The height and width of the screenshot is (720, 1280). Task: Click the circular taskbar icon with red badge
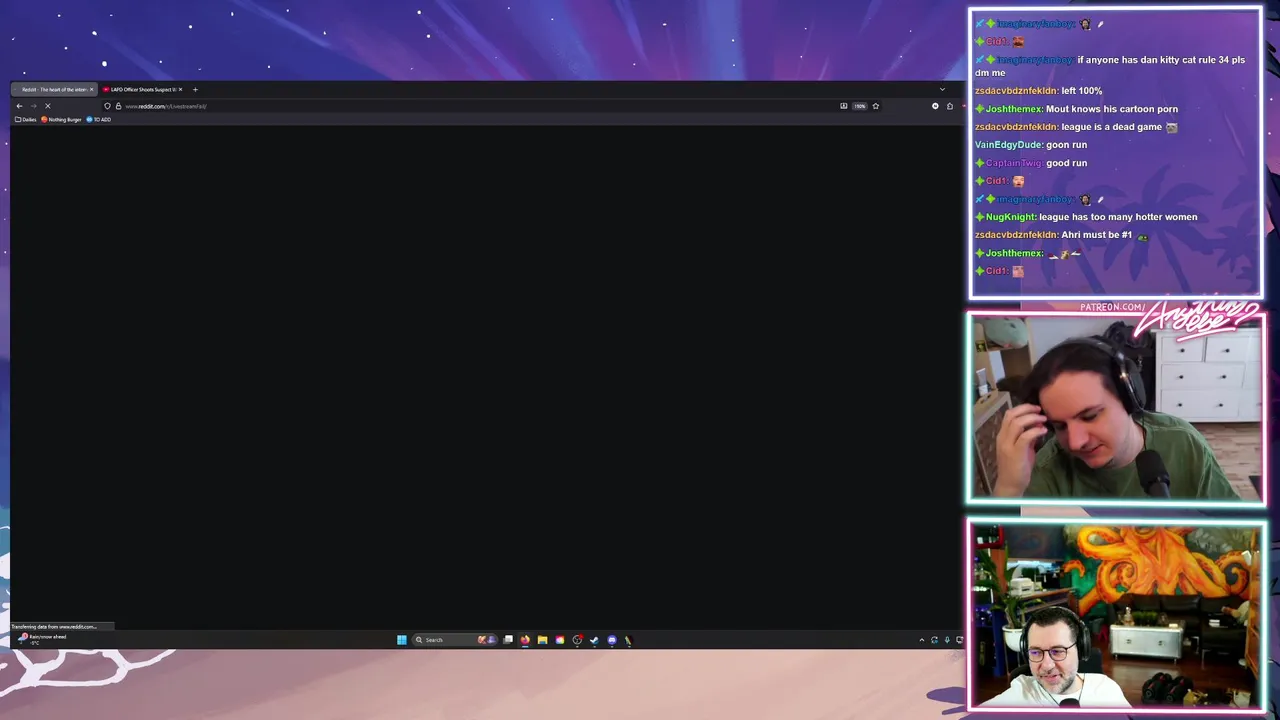577,640
